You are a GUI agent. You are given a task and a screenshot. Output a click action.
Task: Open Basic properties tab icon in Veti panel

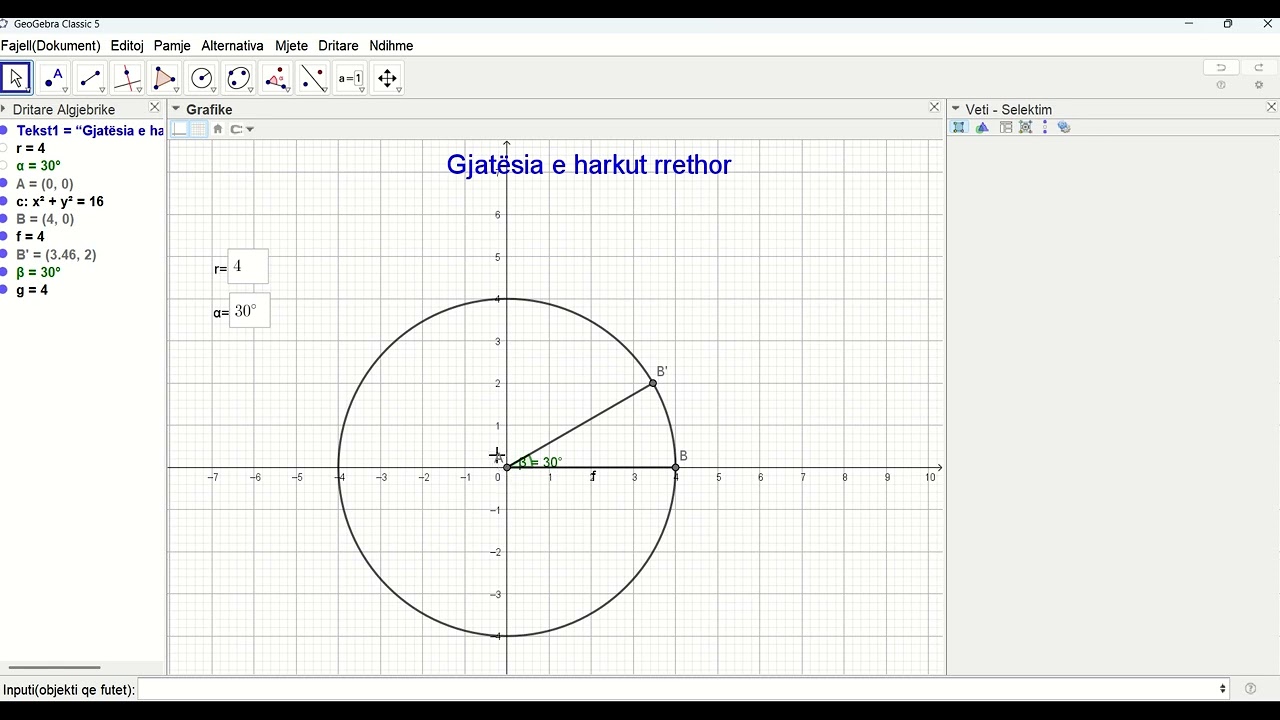959,127
